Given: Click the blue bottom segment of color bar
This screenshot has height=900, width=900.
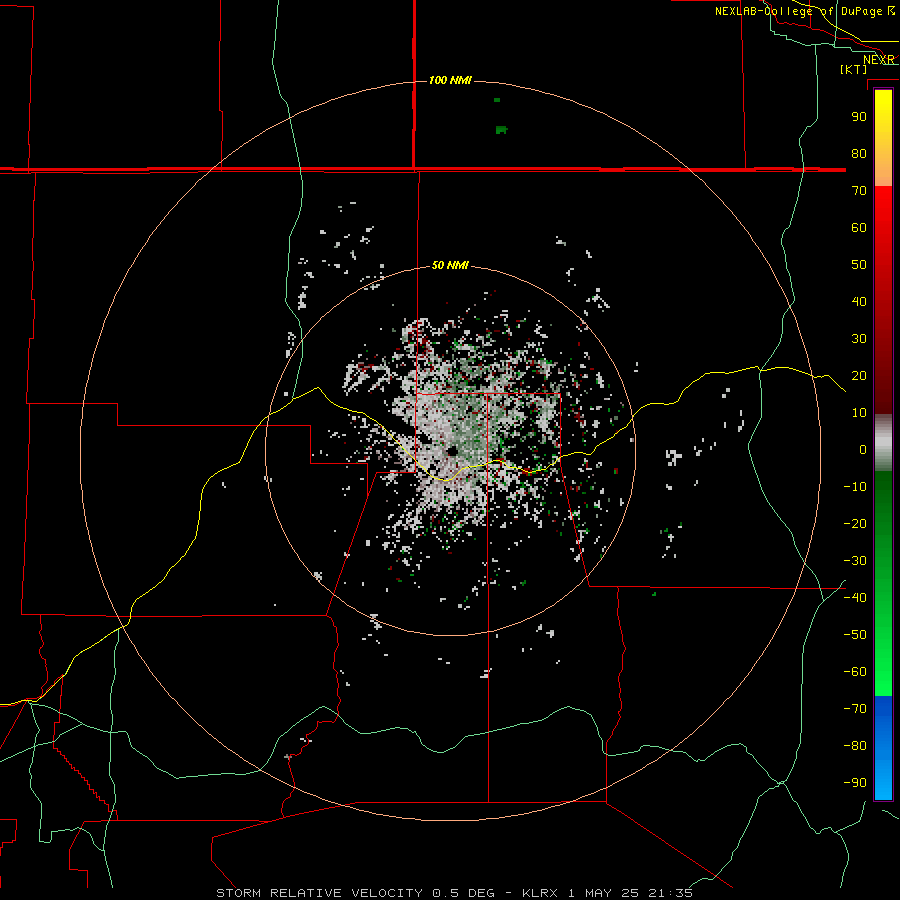Looking at the screenshot, I should point(883,748).
